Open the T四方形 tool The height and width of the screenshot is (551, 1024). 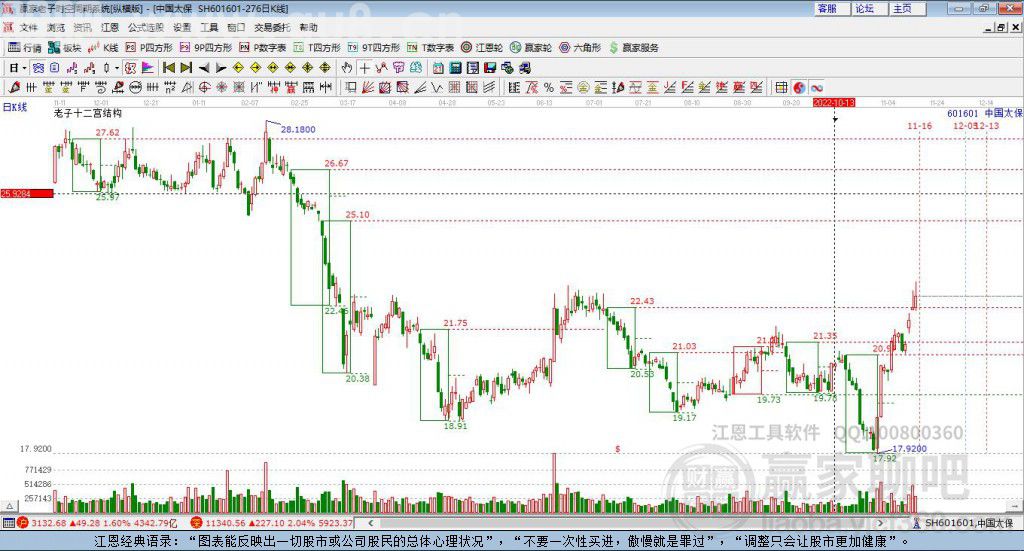click(x=317, y=48)
